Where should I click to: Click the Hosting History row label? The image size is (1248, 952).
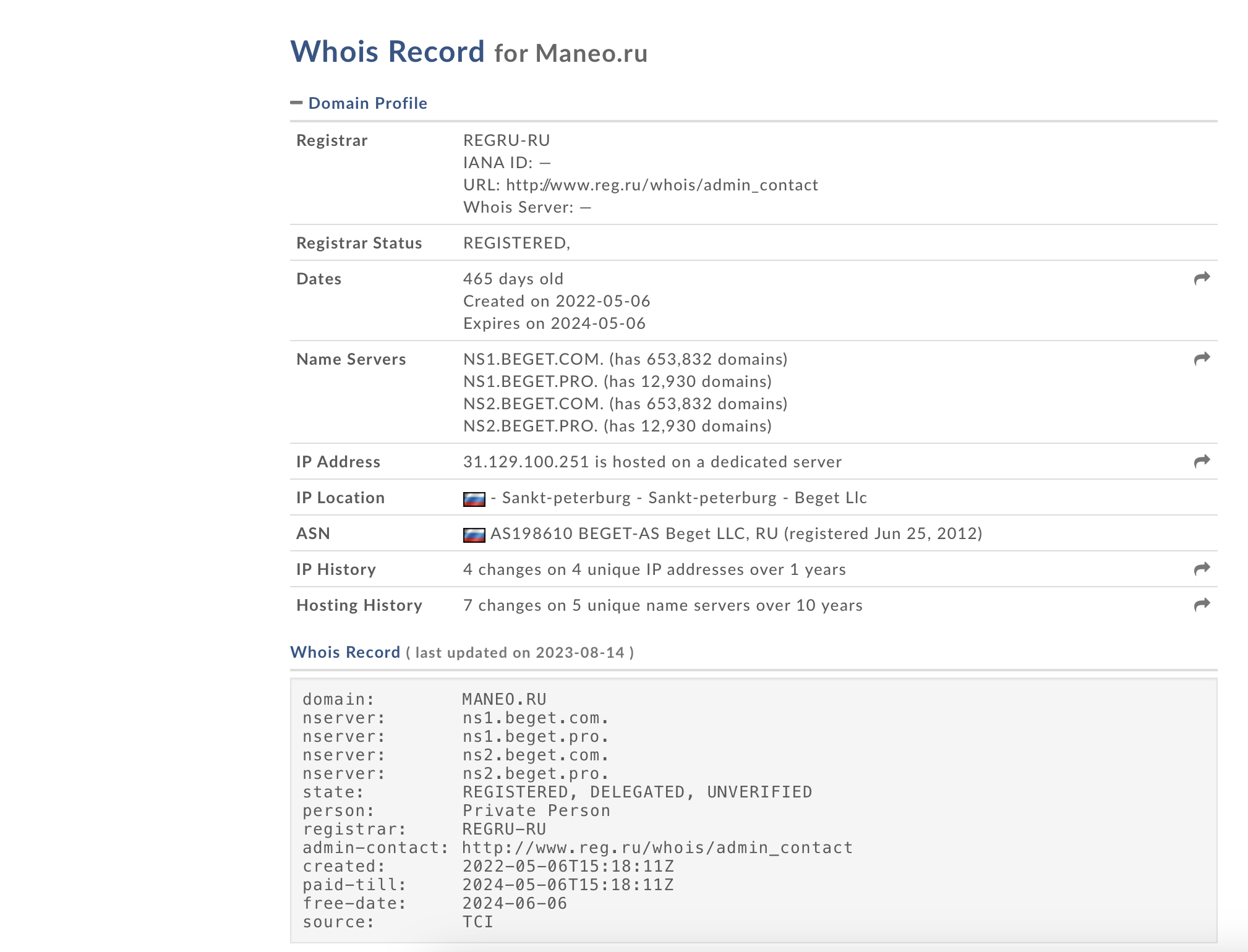[359, 605]
